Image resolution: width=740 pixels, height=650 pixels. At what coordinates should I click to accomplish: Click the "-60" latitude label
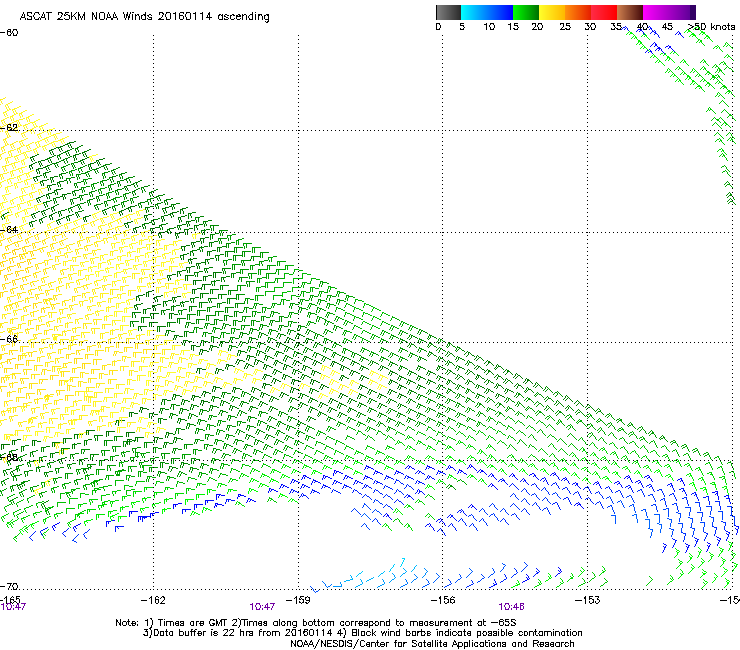9,33
